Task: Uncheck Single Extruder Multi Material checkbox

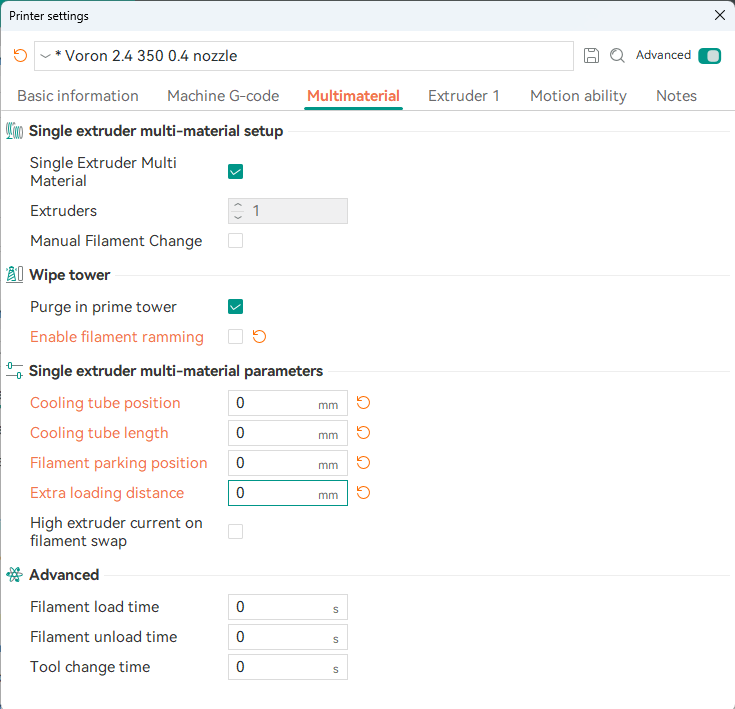Action: 236,171
